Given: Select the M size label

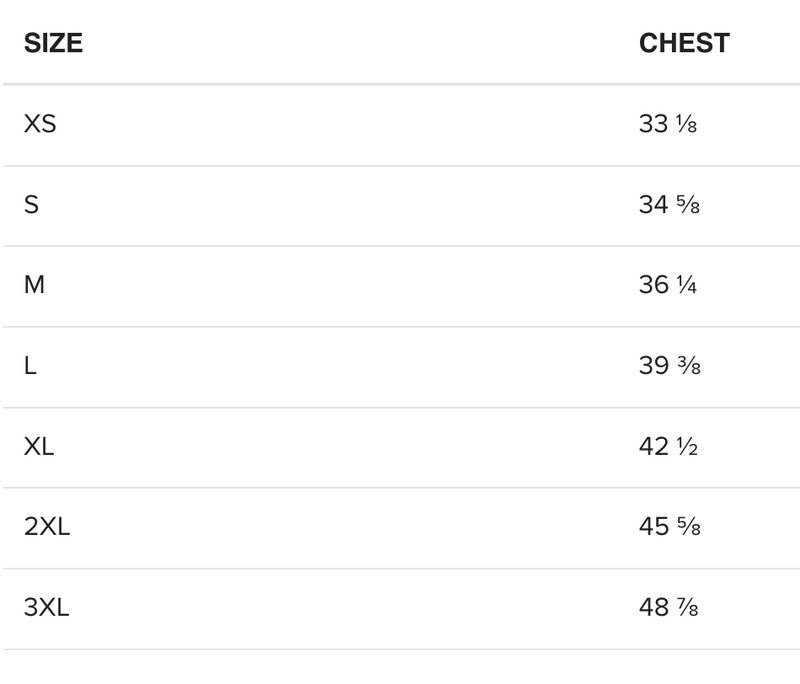Looking at the screenshot, I should click(x=34, y=285).
